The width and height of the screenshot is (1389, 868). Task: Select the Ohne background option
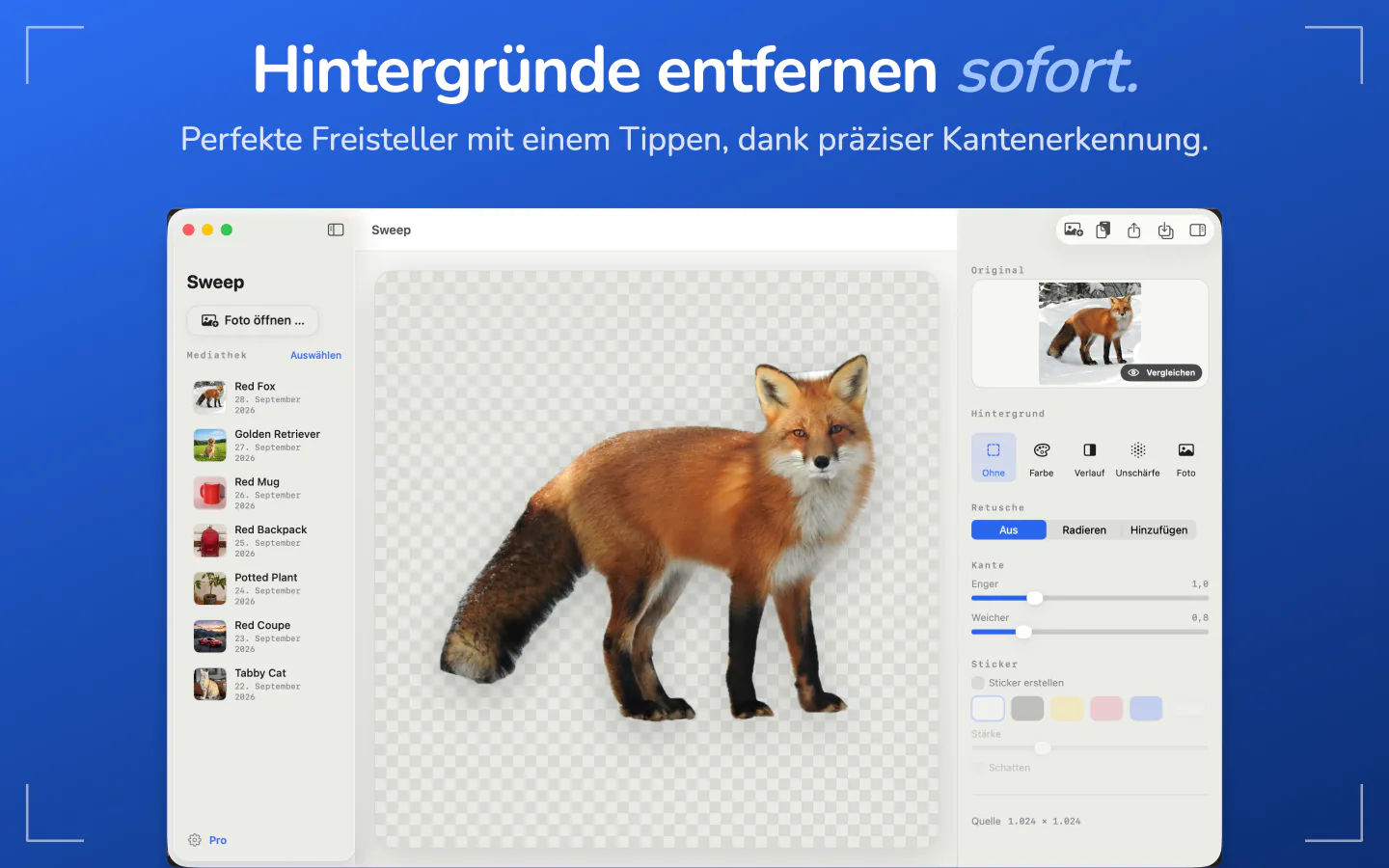[x=994, y=457]
